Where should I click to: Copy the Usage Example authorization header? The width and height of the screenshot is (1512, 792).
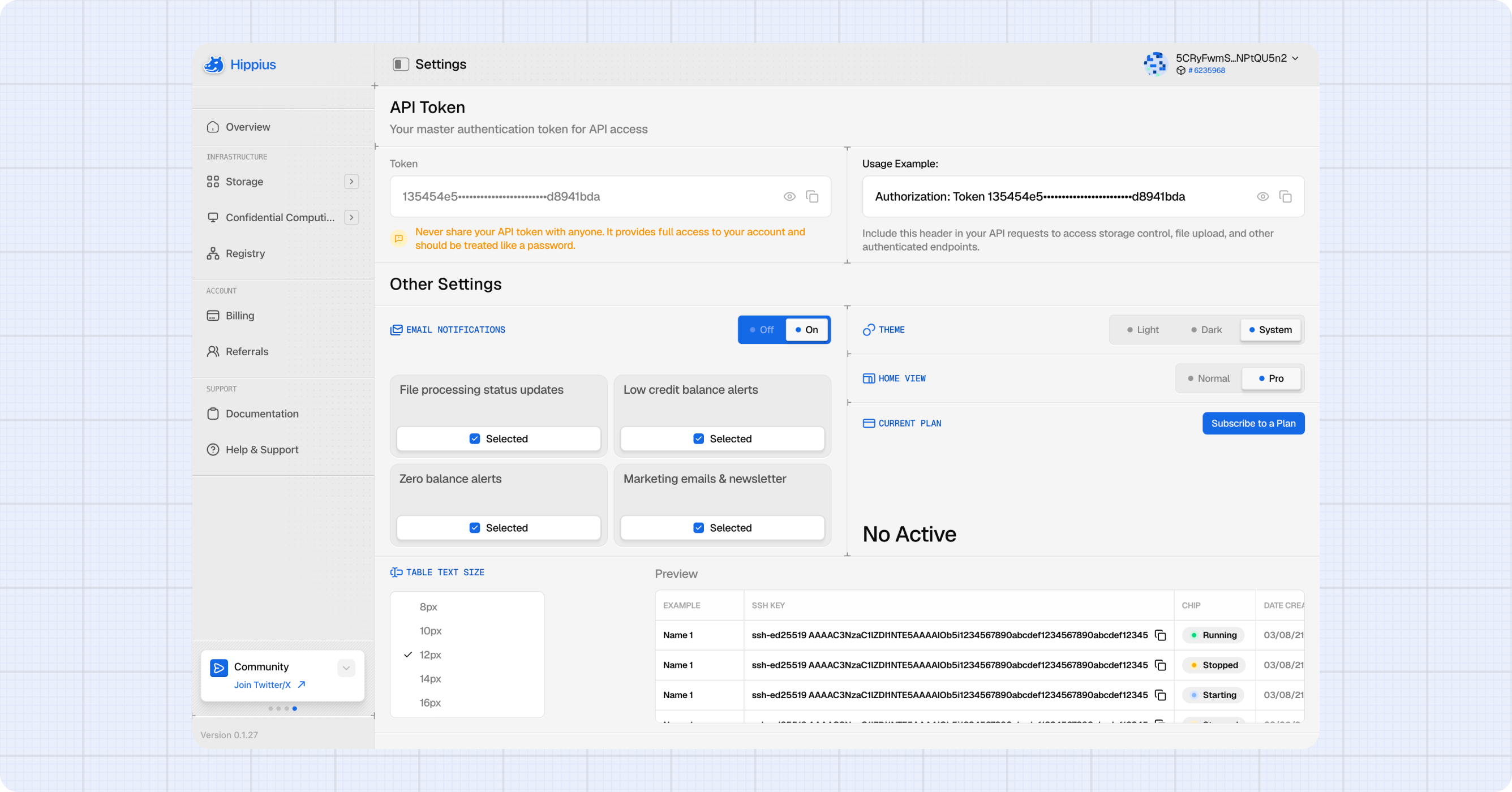[1285, 196]
